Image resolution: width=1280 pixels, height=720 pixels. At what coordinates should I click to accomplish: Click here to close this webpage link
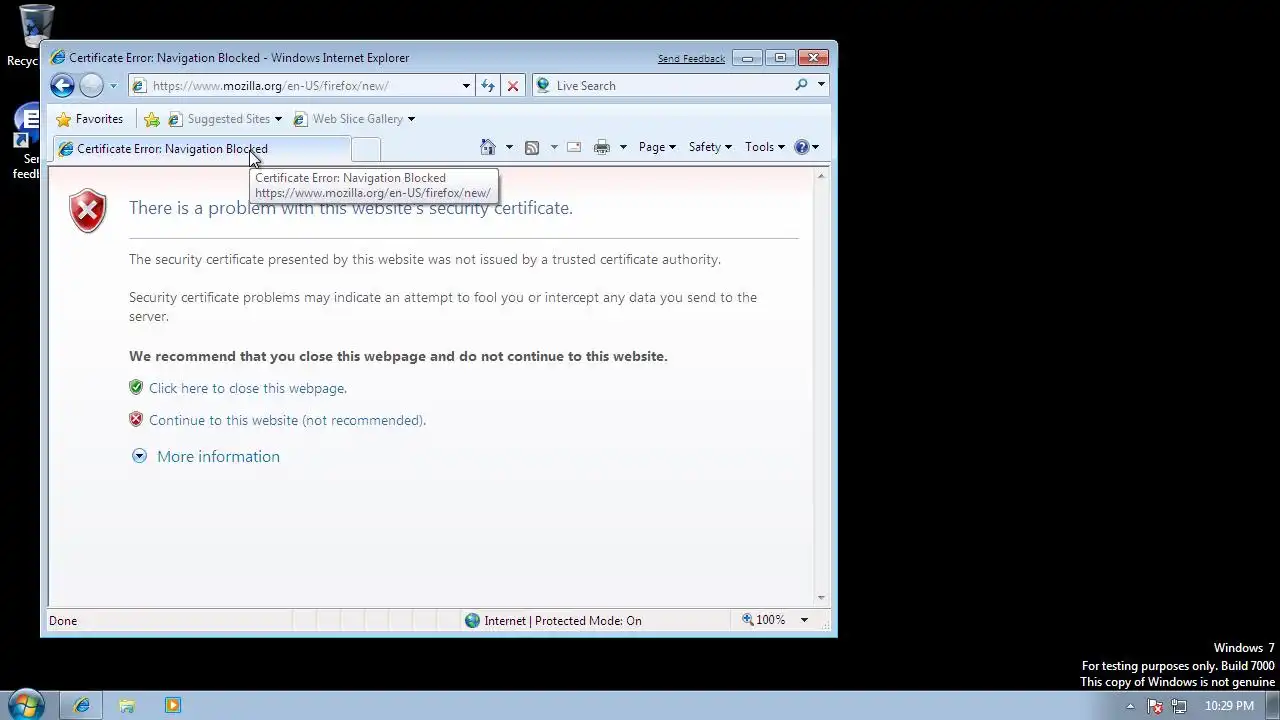pos(248,388)
